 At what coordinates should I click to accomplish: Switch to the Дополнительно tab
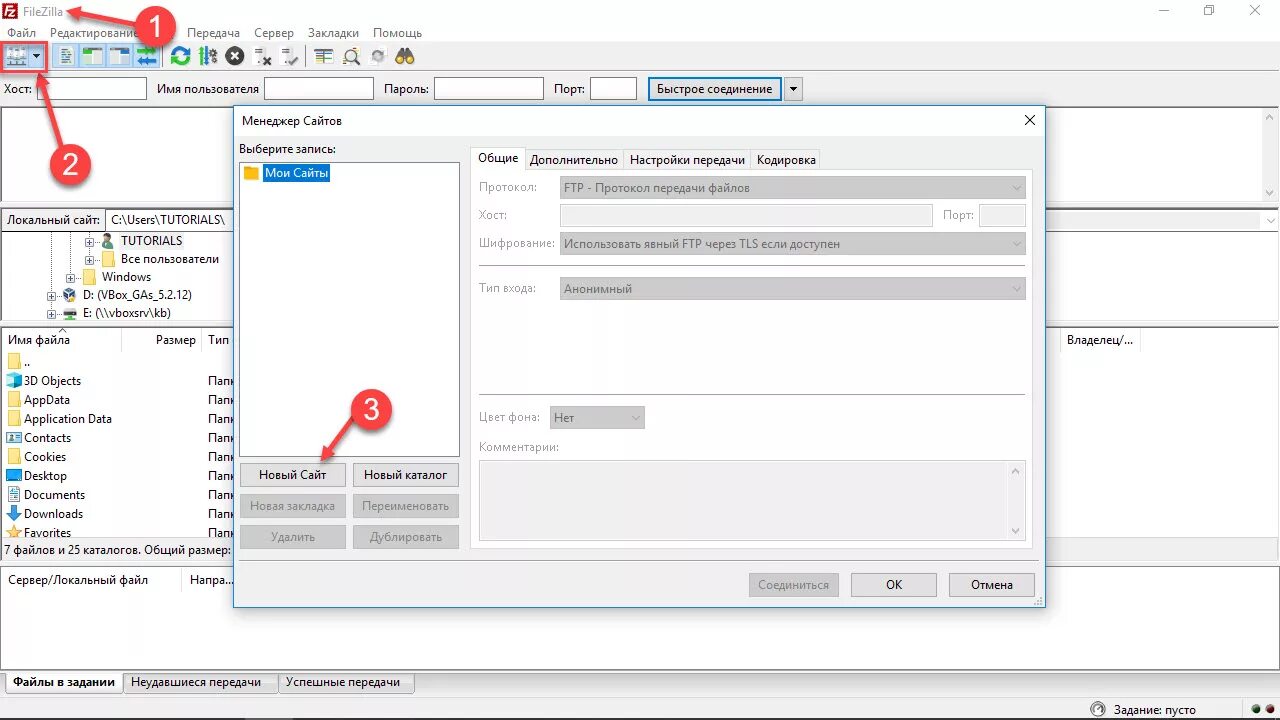coord(574,160)
